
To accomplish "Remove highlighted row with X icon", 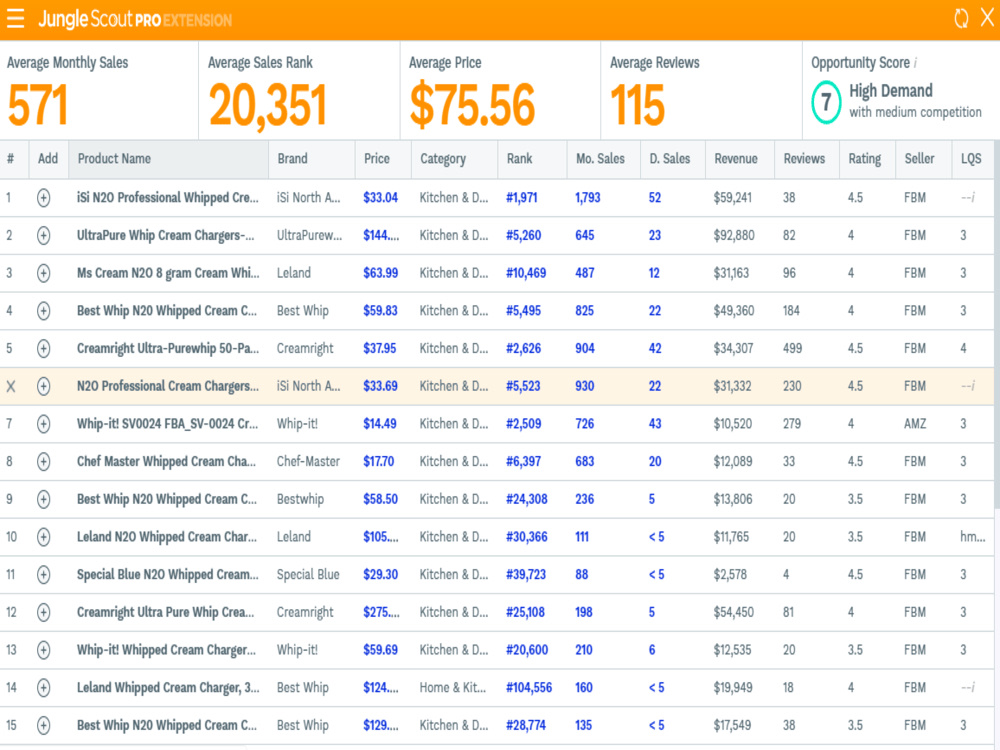I will (11, 386).
